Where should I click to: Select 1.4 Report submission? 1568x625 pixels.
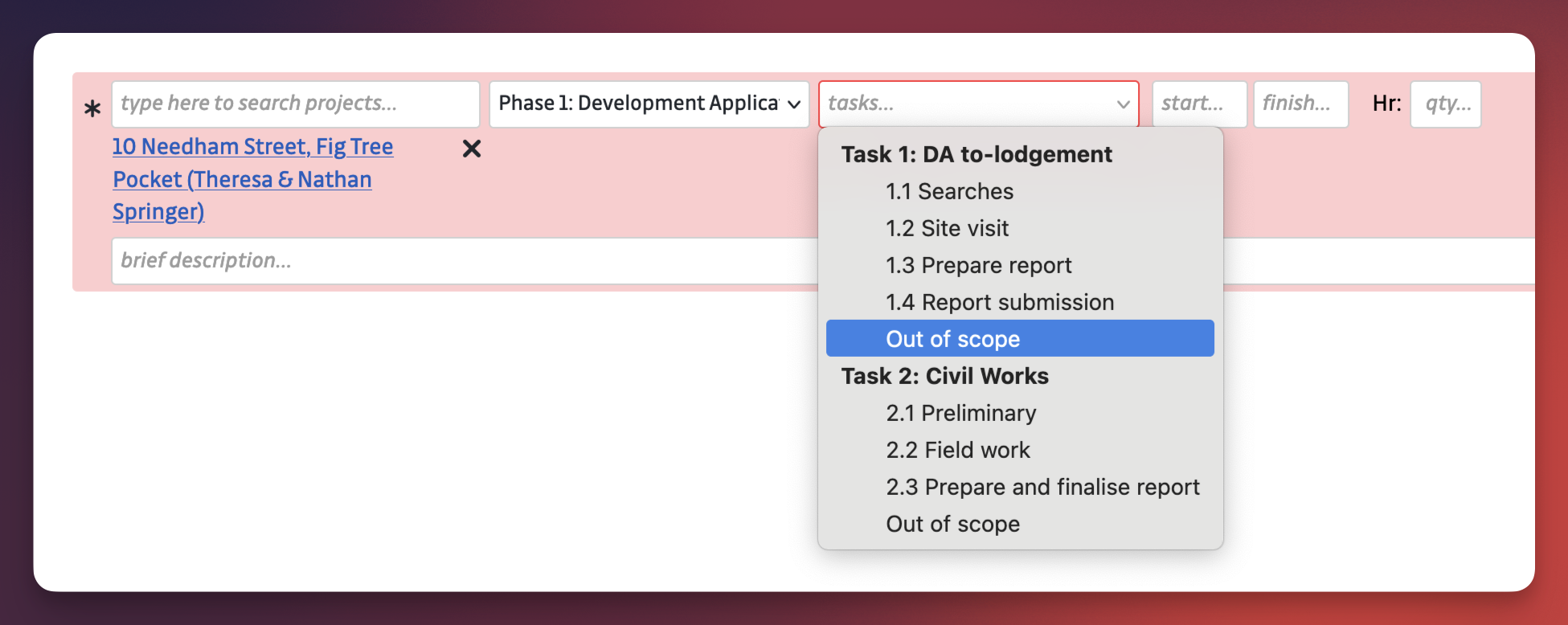(x=999, y=302)
